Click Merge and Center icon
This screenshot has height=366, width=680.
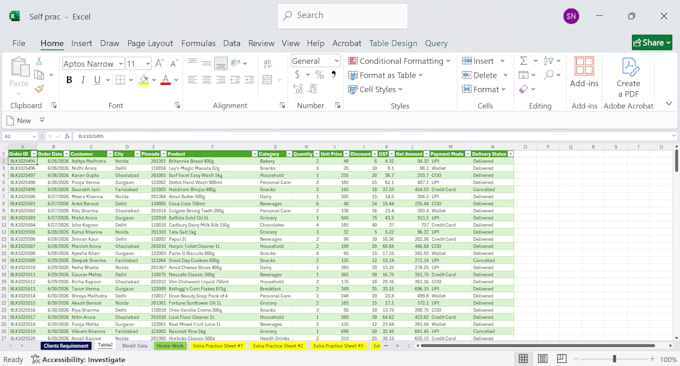[268, 80]
